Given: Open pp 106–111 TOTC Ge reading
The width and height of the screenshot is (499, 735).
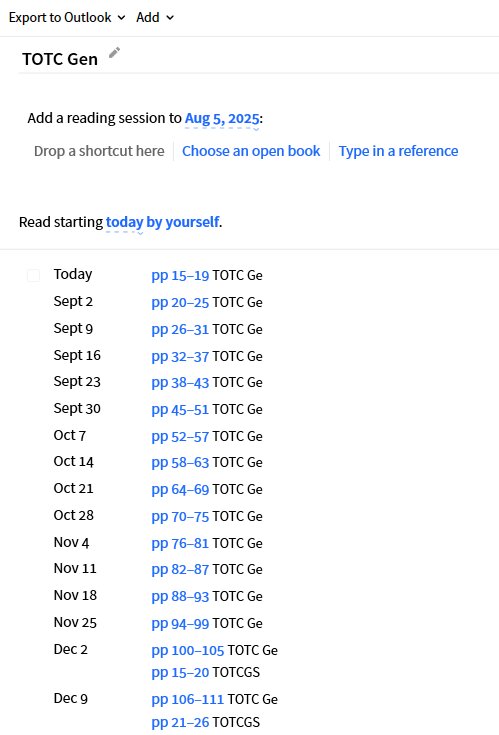Looking at the screenshot, I should click(187, 699).
